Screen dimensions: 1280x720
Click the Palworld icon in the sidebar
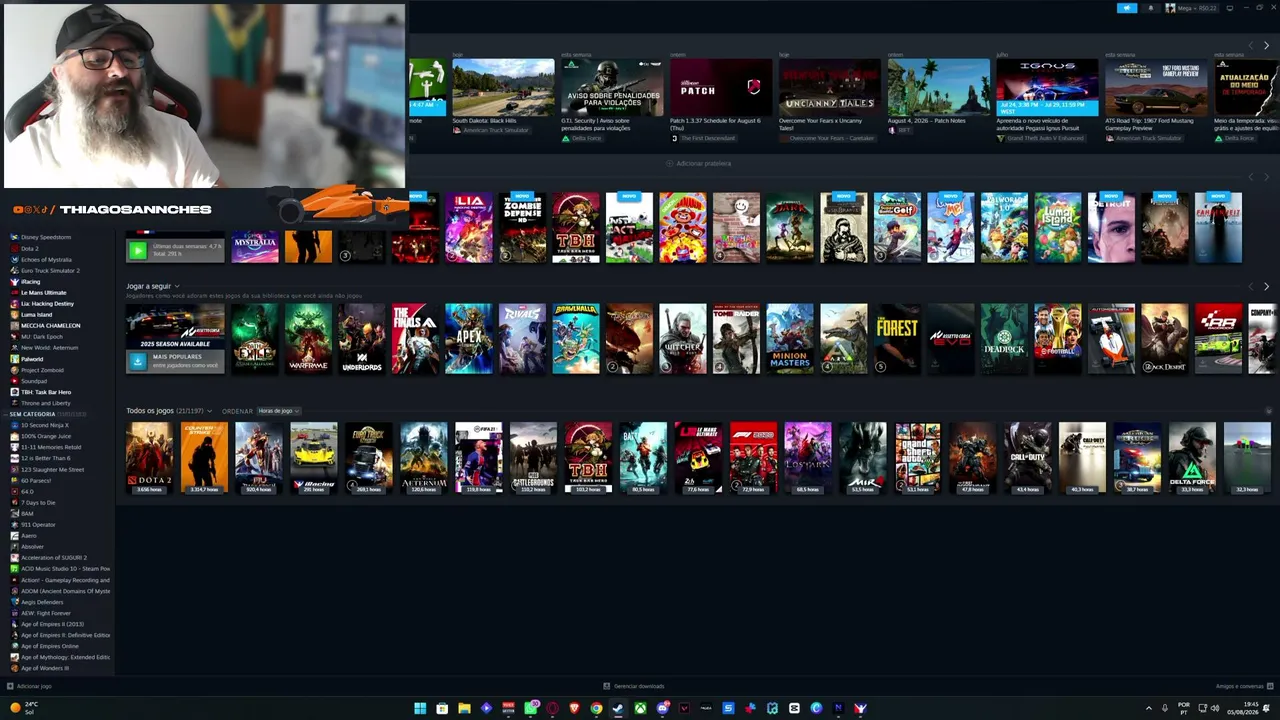click(14, 359)
